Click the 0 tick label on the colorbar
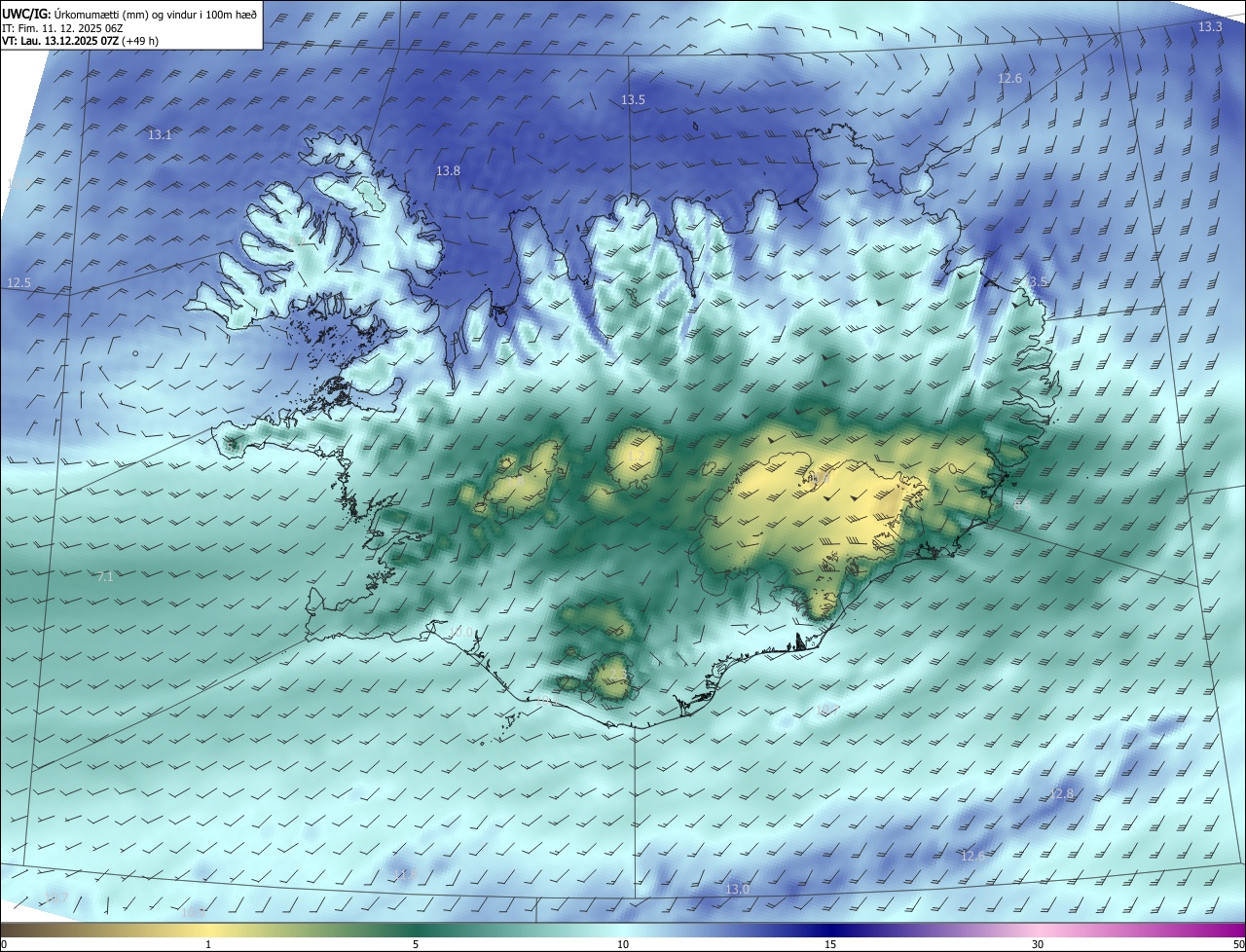The image size is (1246, 952). [x=4, y=944]
